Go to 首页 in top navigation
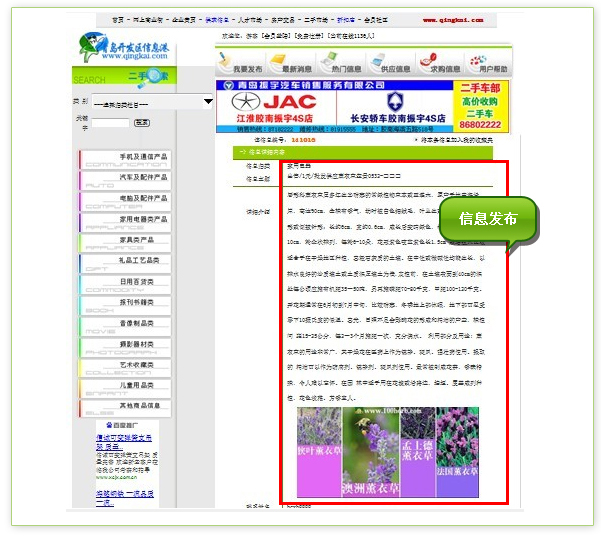The width and height of the screenshot is (601, 536). (118, 20)
